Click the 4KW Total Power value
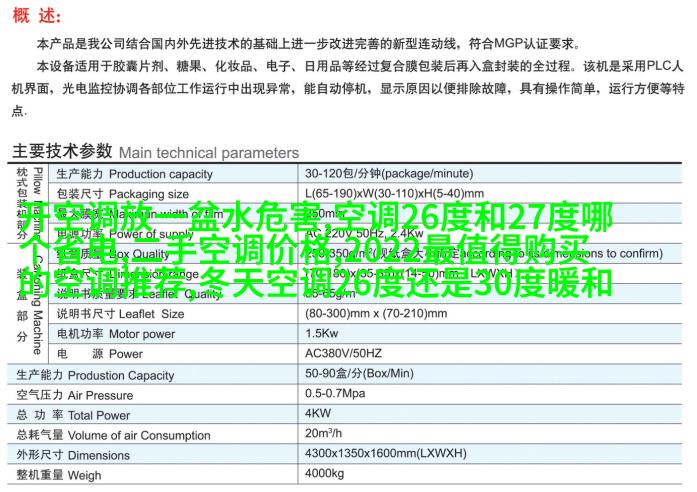Screen dimensions: 697x492 coord(318,414)
